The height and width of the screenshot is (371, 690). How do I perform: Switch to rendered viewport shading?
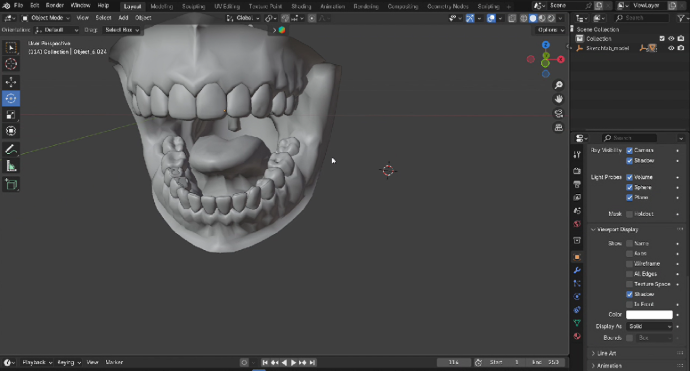coord(551,18)
